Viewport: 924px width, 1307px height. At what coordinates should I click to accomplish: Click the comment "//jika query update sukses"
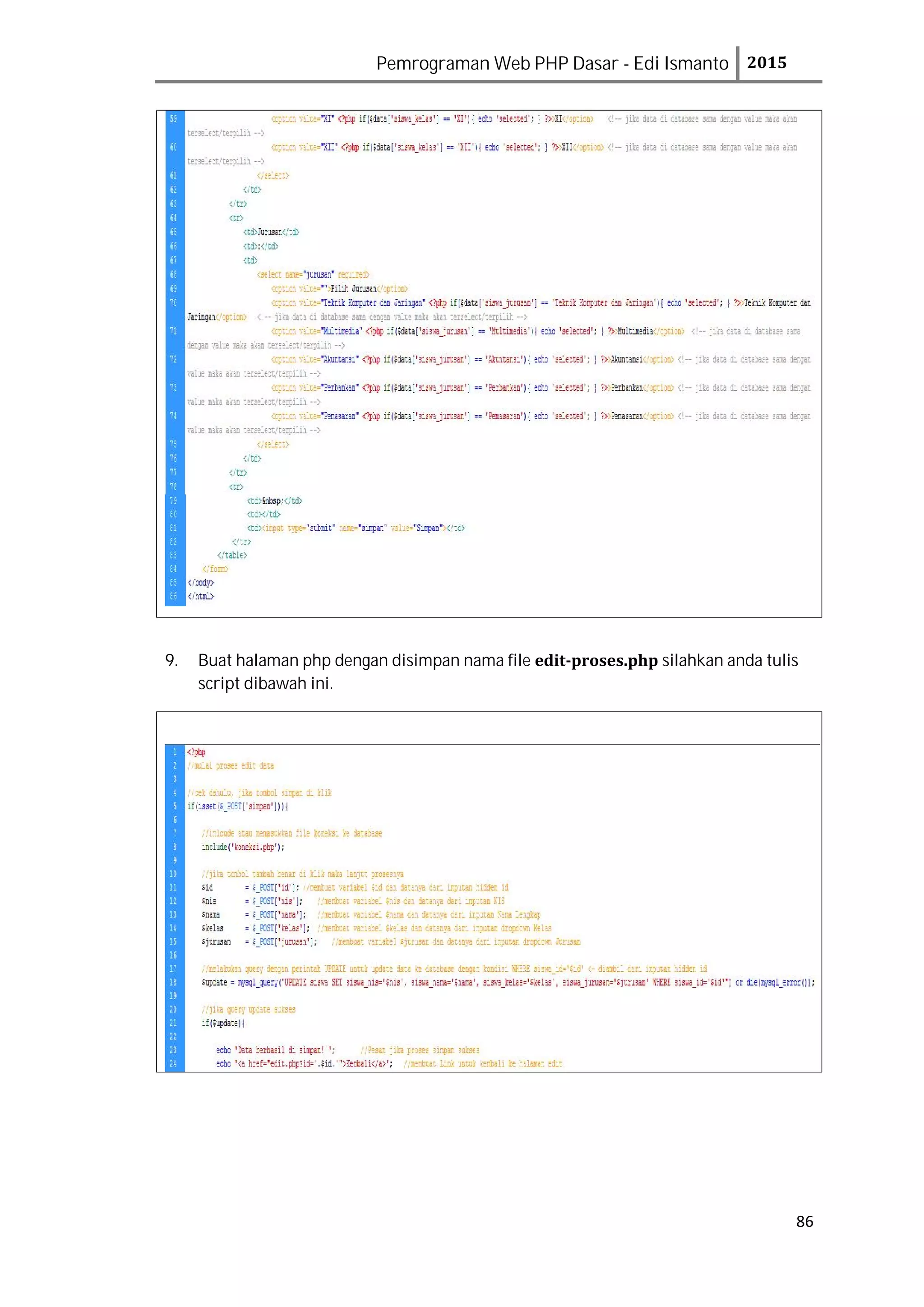pos(249,1010)
